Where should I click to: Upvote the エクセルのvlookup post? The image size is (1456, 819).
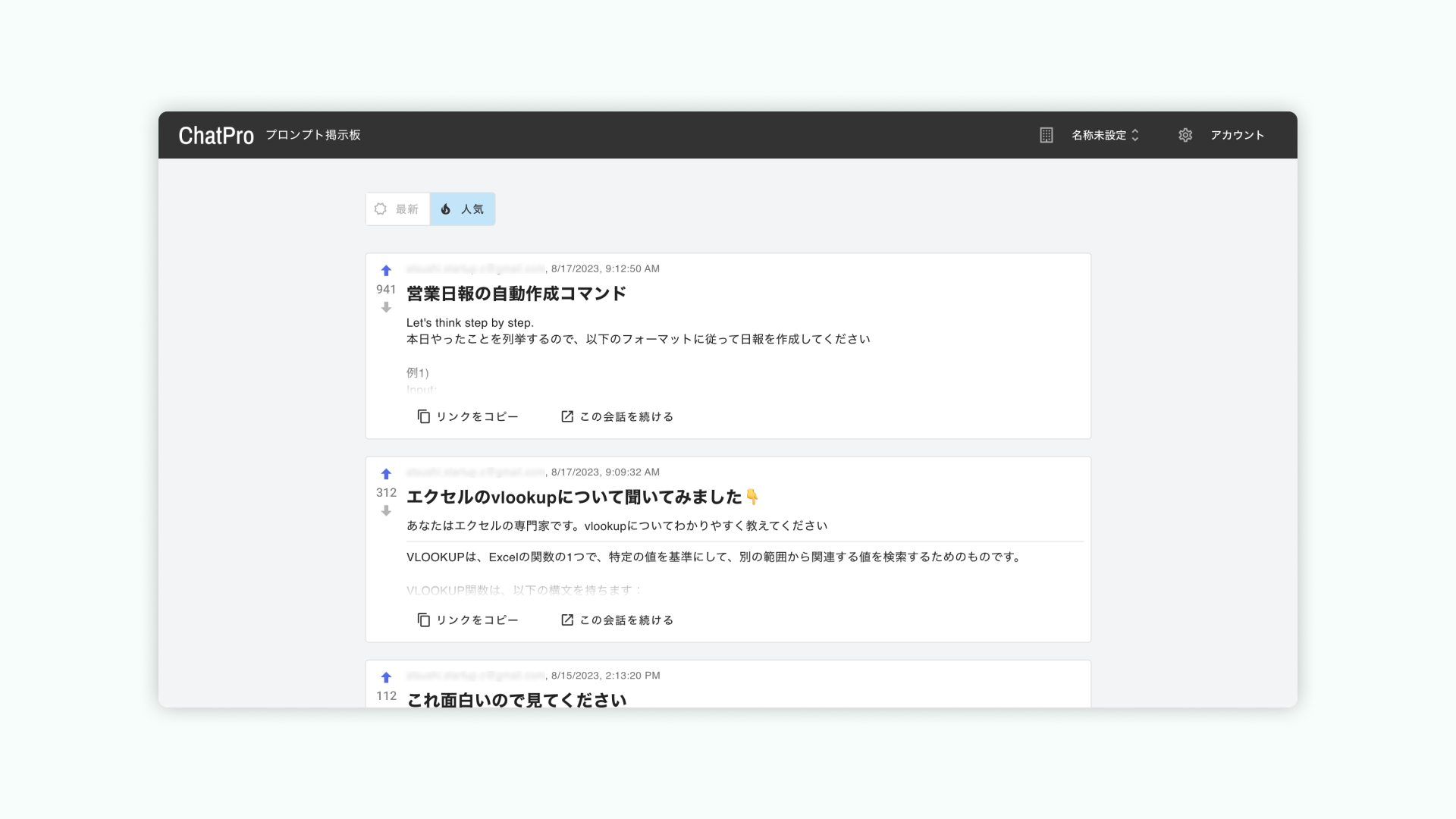coord(386,474)
